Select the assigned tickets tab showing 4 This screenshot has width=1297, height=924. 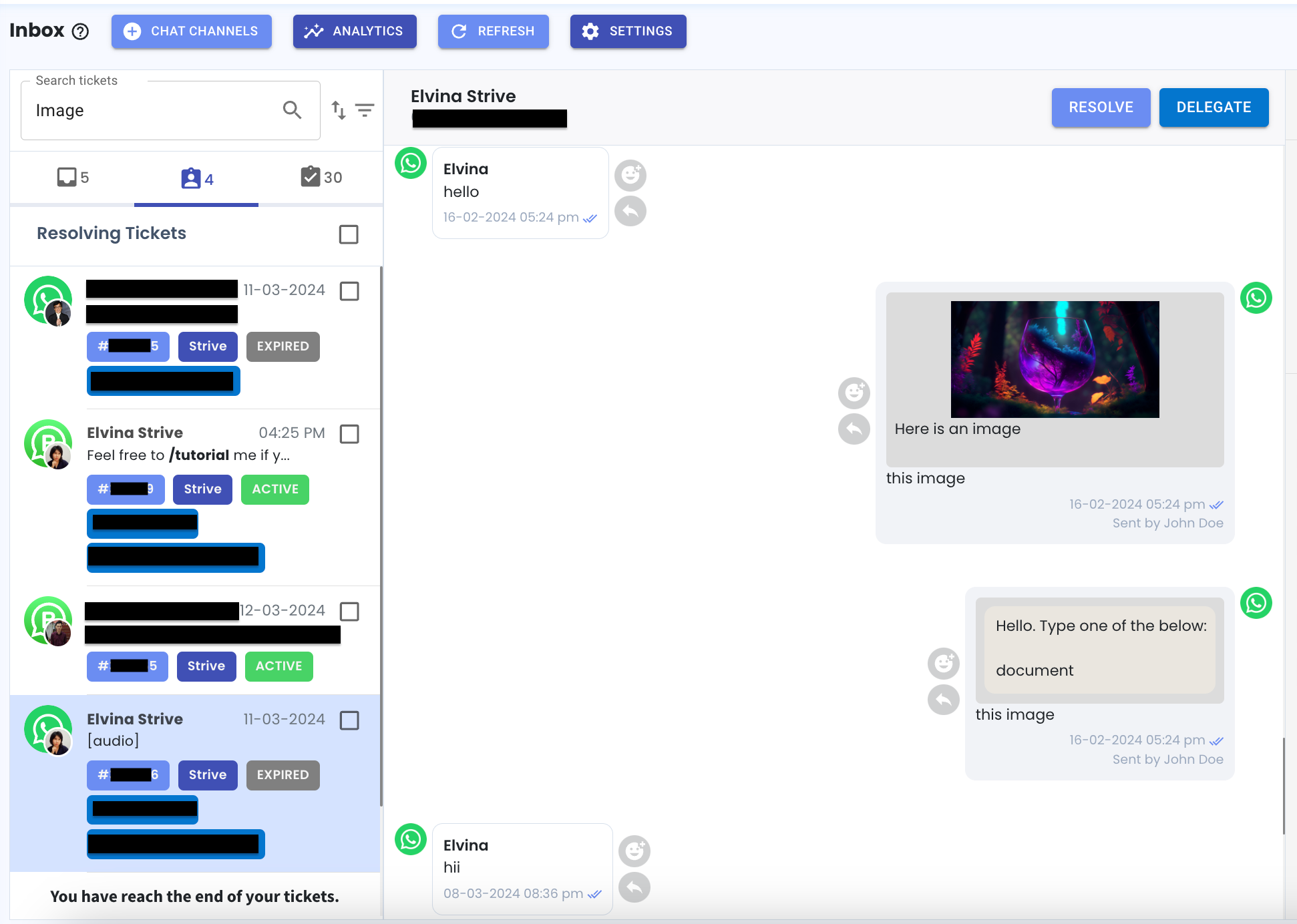pos(197,178)
